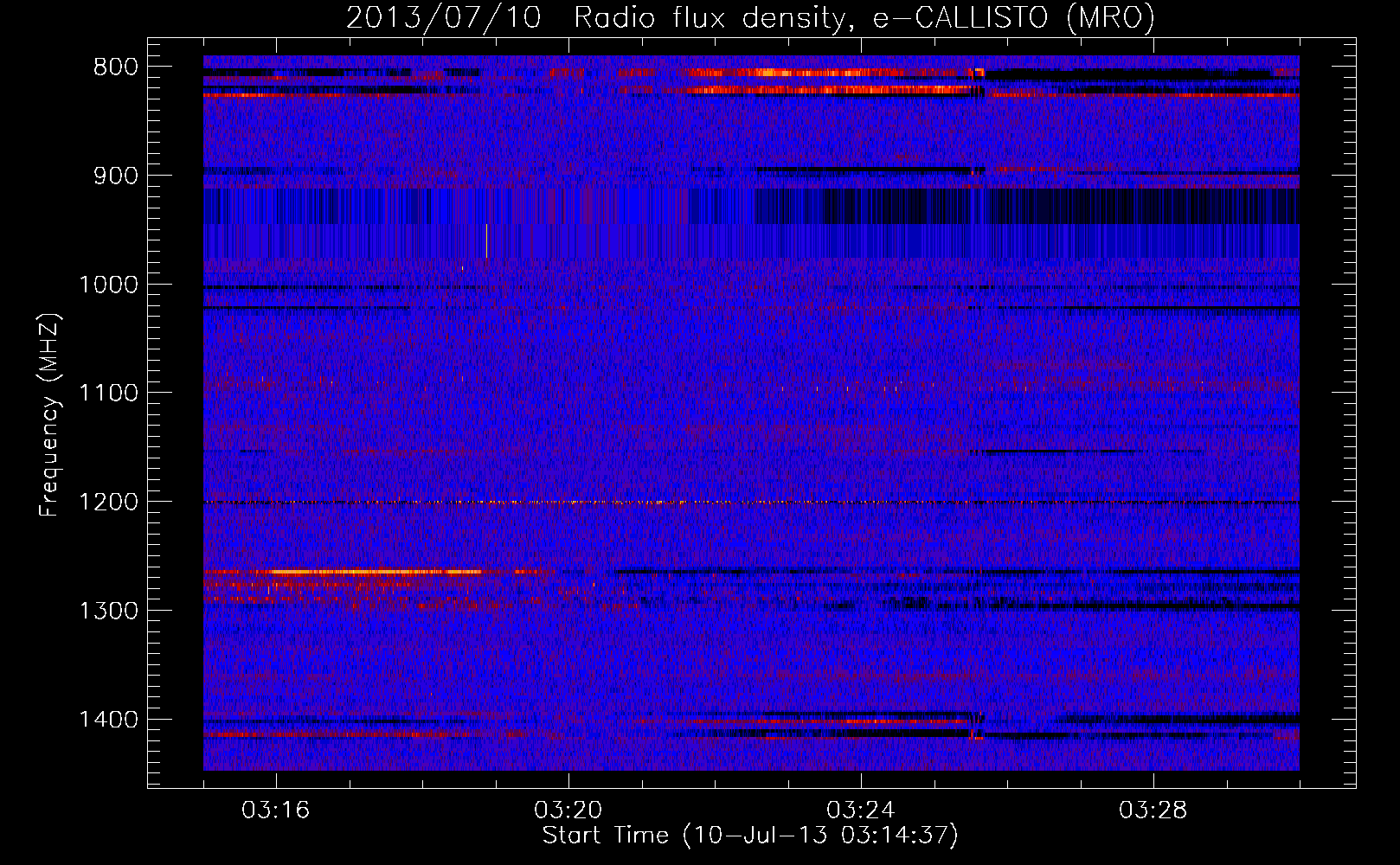Select the 1000 frequency tick label
Viewport: 1400px width, 865px height.
(108, 285)
